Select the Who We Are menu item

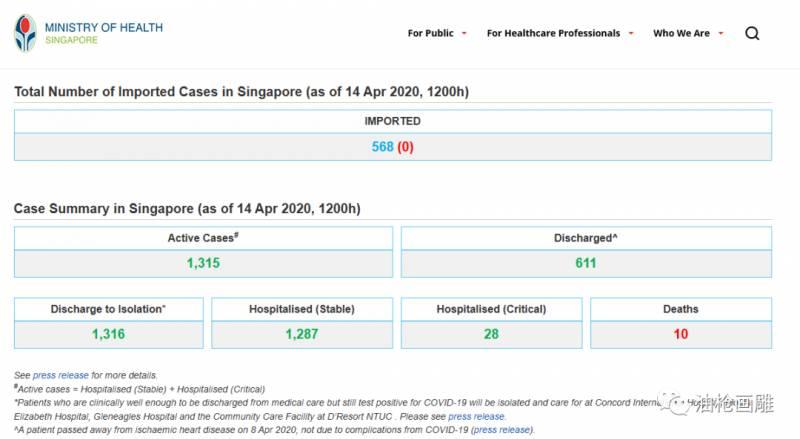[x=681, y=33]
